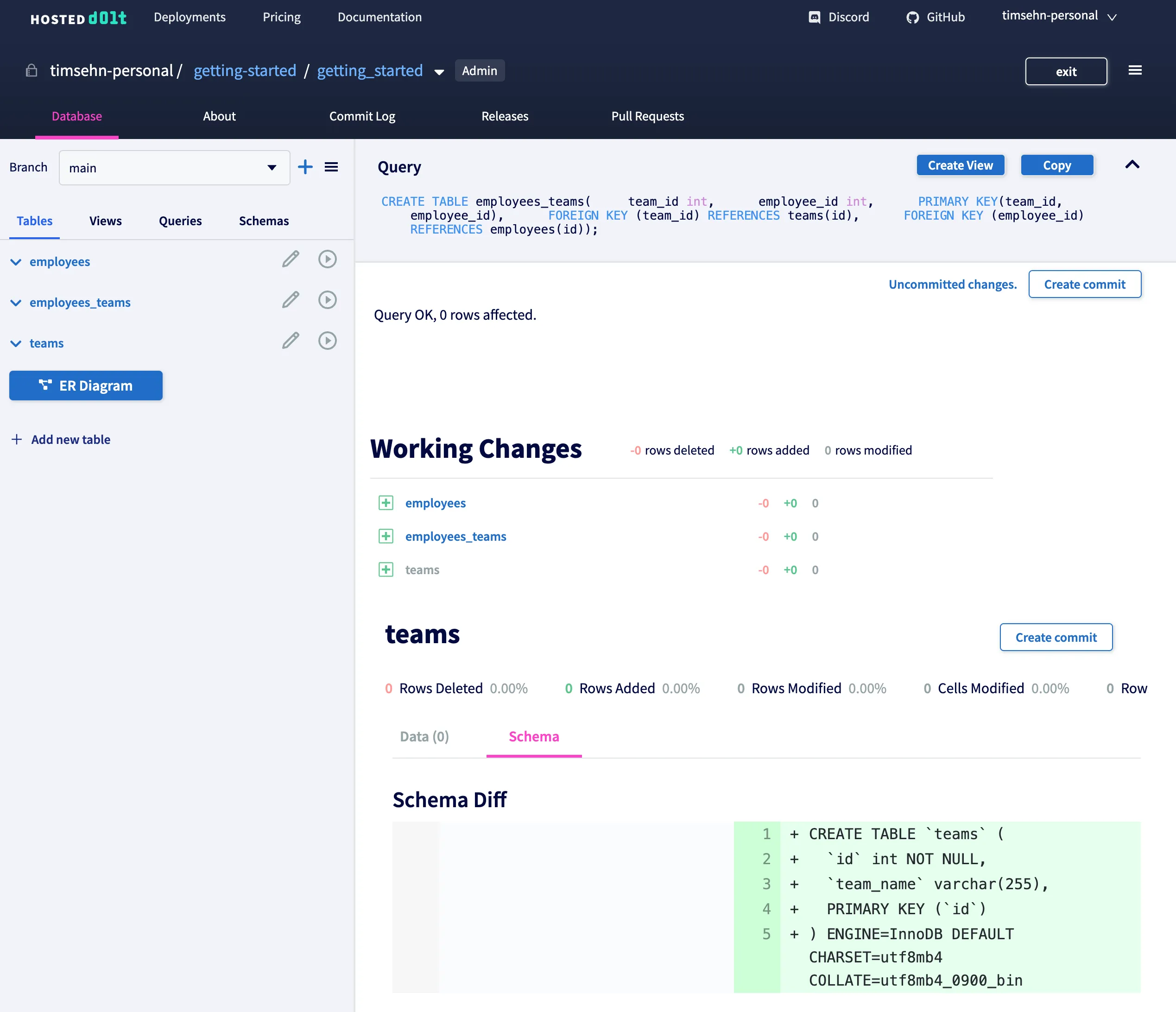Click the ER Diagram button

click(86, 386)
